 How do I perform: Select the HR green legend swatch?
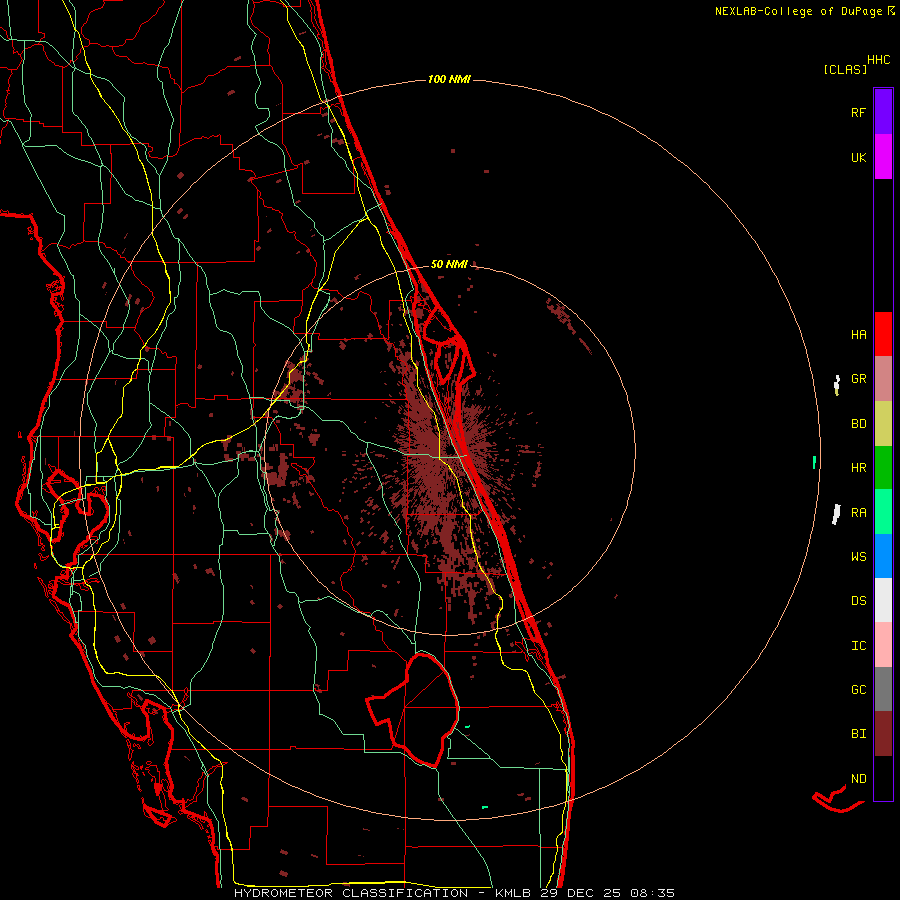[883, 467]
